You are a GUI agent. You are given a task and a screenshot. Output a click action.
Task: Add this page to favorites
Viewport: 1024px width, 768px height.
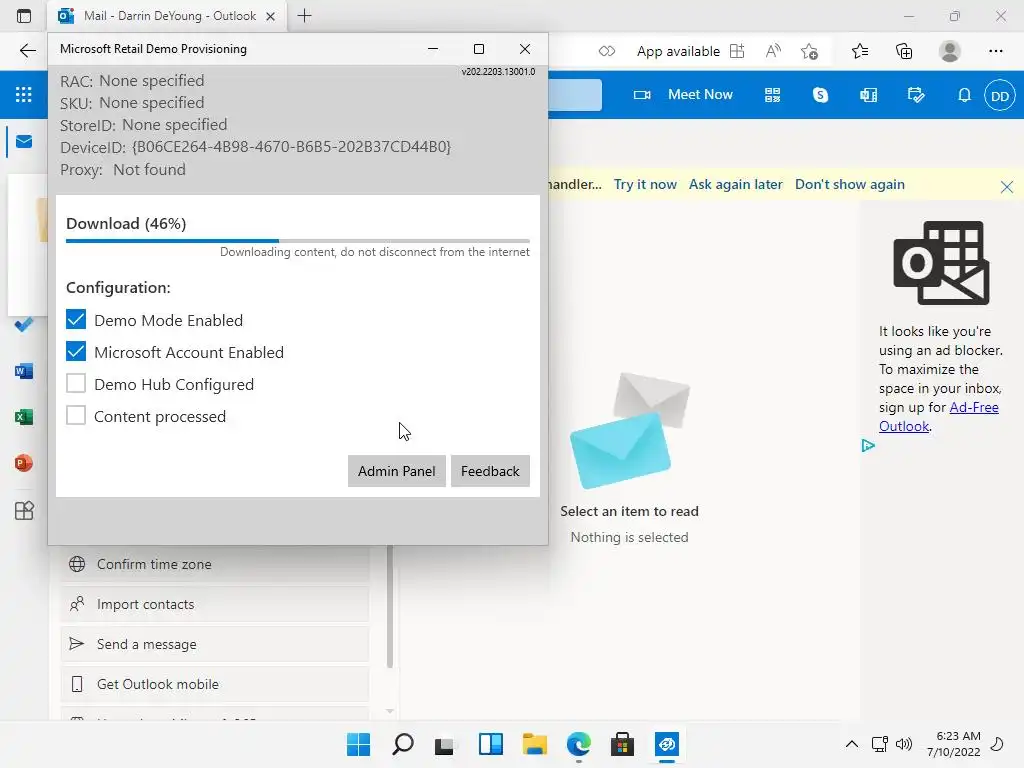(x=810, y=51)
